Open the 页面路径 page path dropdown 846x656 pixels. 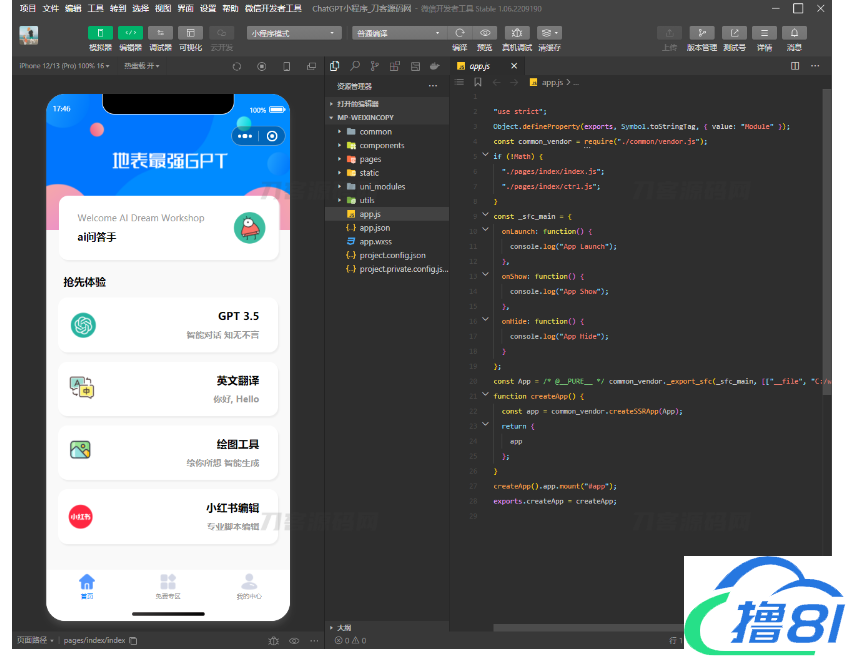point(35,640)
